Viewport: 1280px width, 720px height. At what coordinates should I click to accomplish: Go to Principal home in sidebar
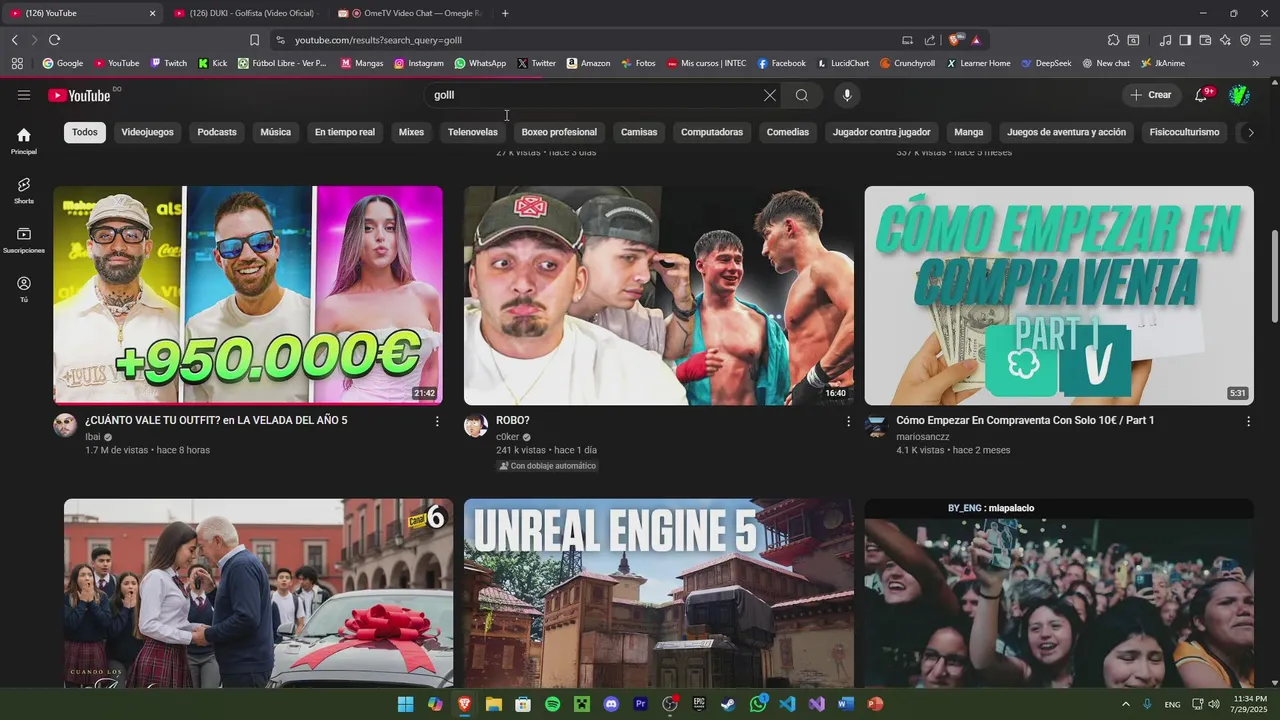coord(24,141)
